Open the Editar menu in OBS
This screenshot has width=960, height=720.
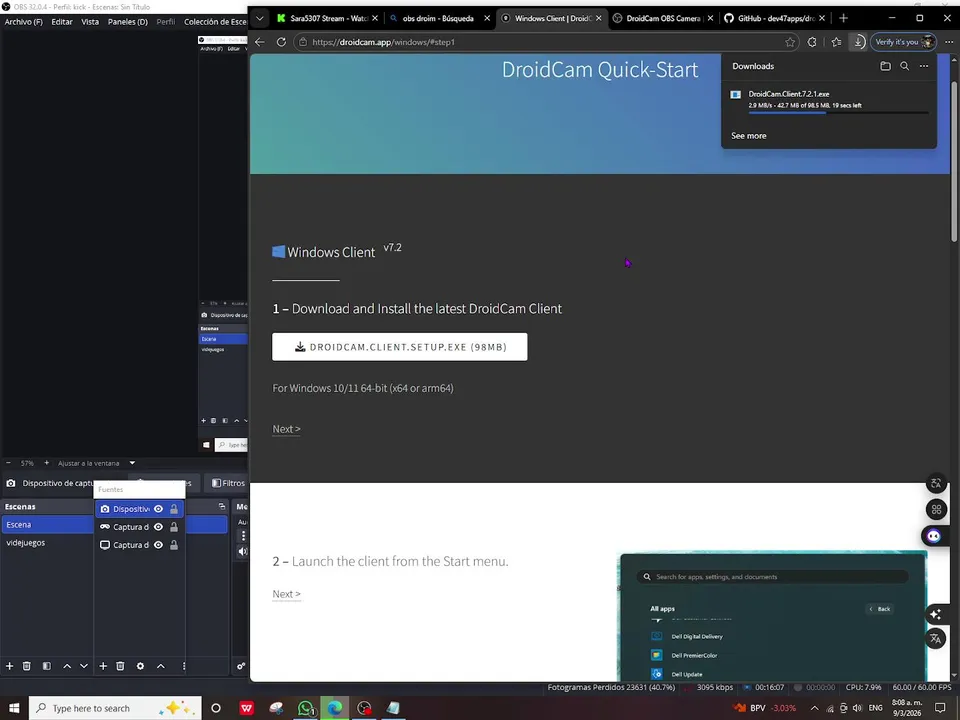point(62,21)
